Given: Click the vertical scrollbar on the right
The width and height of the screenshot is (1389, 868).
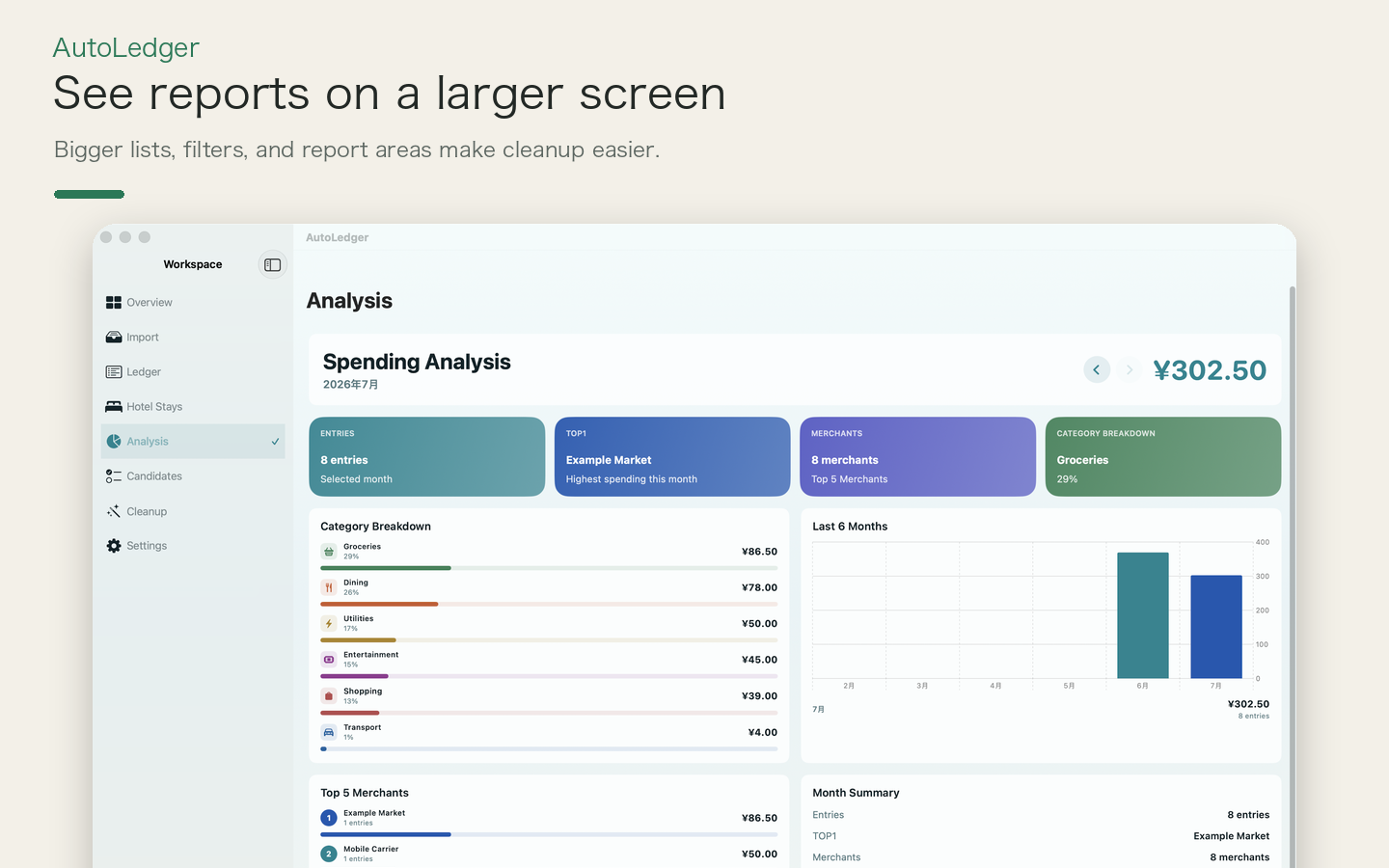Looking at the screenshot, I should (x=1293, y=576).
